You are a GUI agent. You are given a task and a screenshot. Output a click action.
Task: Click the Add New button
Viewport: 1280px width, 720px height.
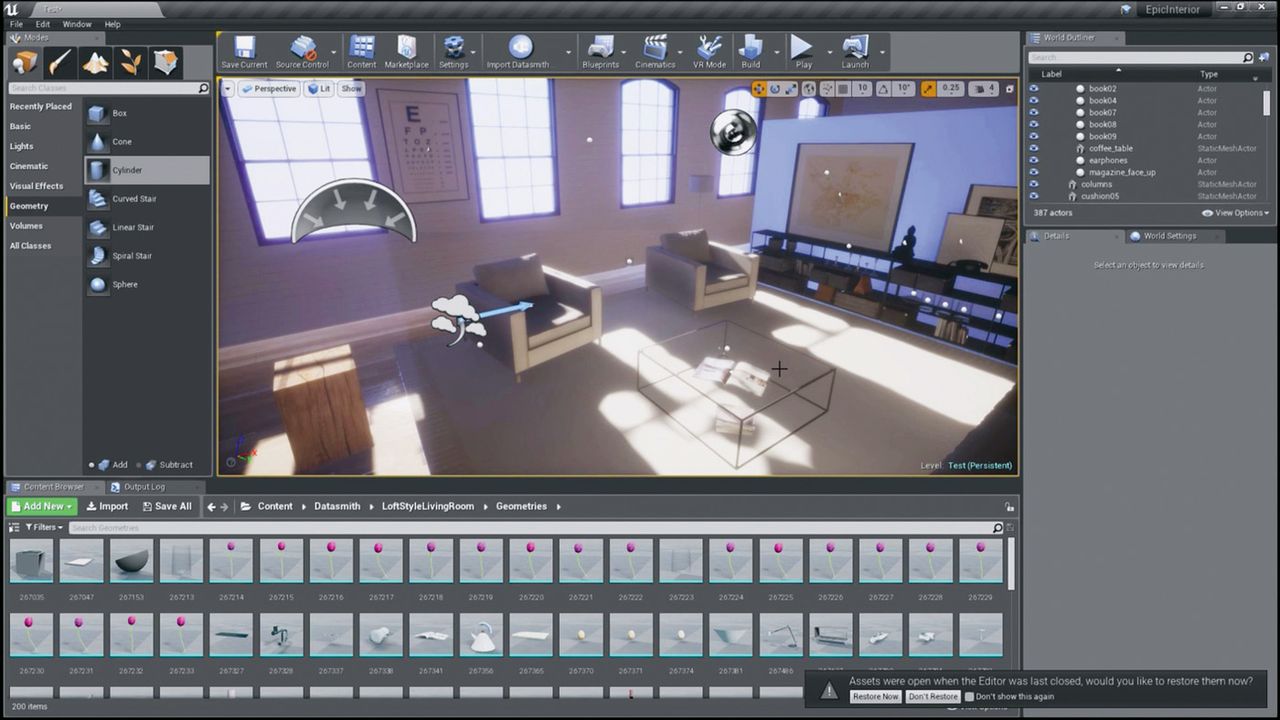[42, 506]
